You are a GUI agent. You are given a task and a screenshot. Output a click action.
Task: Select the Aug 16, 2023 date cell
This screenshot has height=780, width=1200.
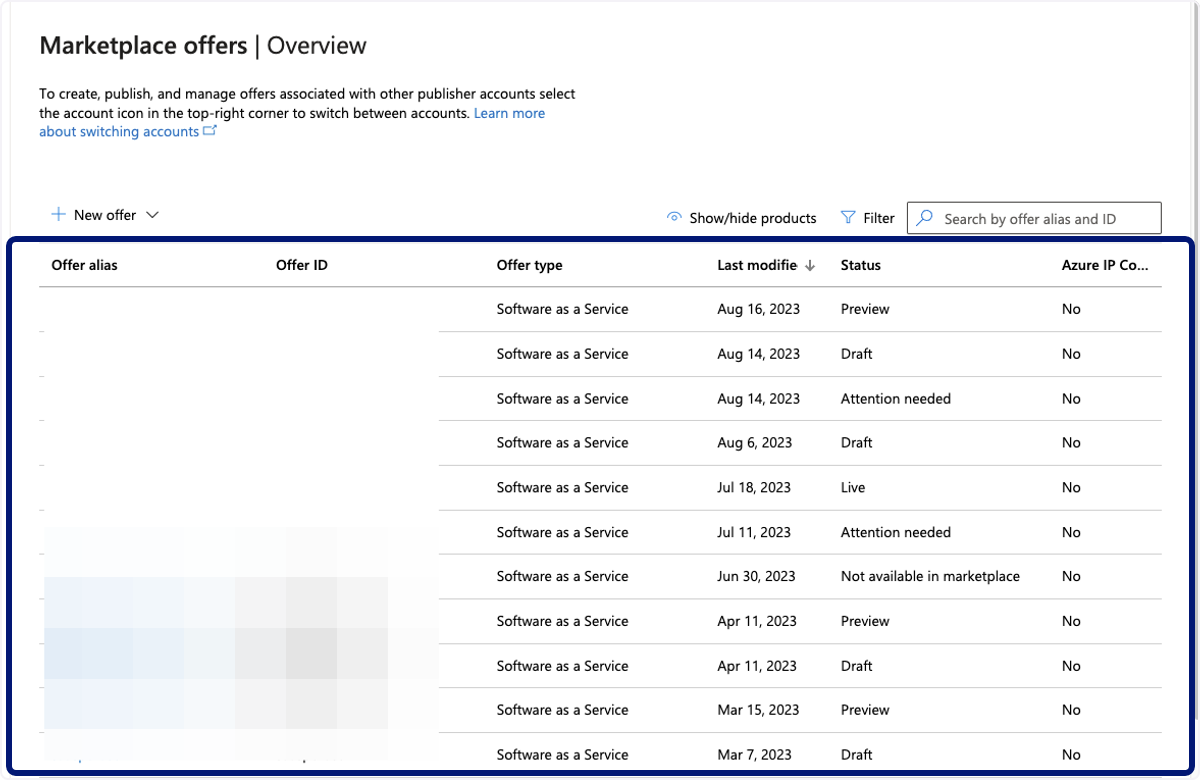759,309
